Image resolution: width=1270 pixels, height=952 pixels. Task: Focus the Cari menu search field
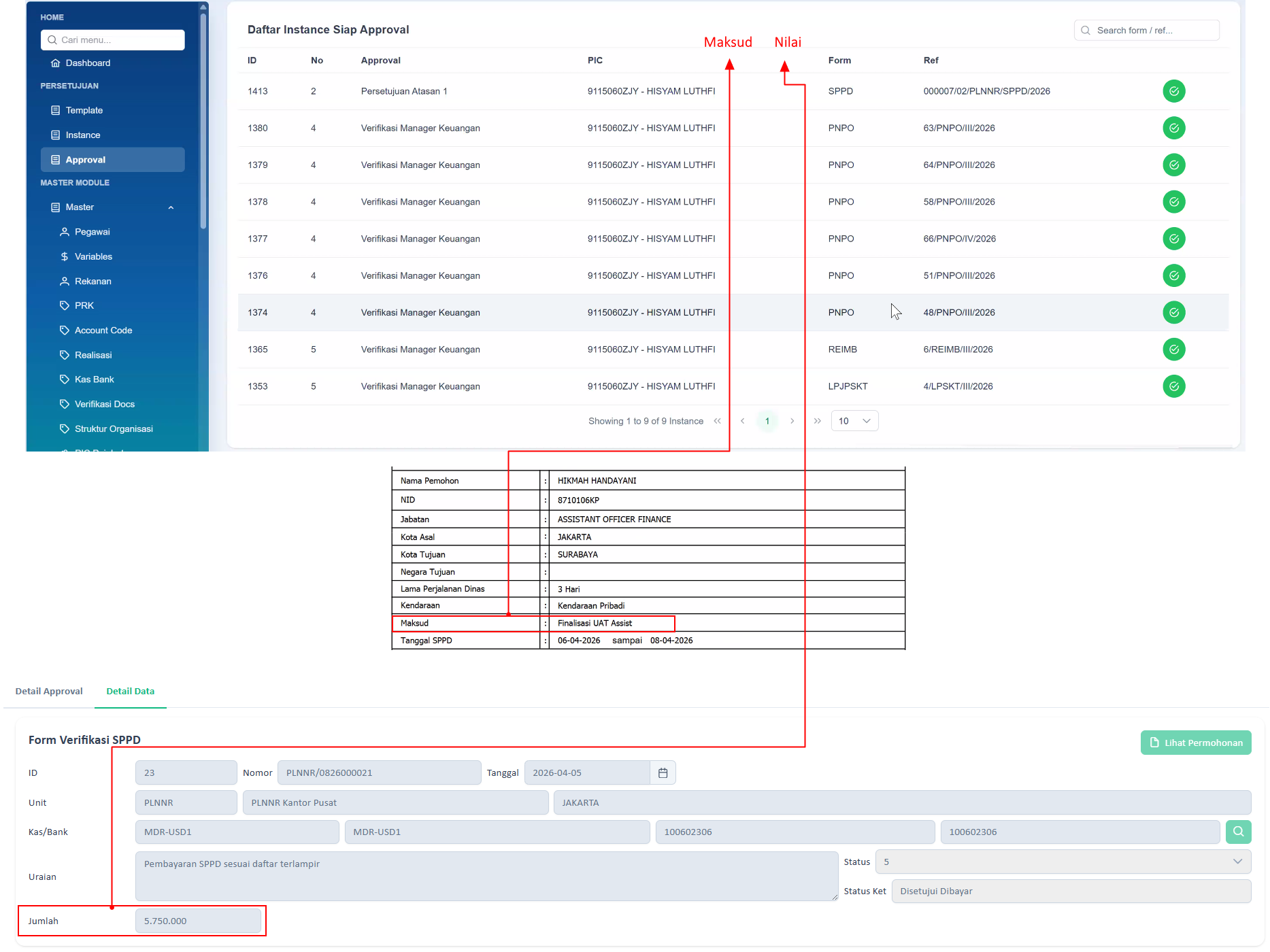coord(112,40)
